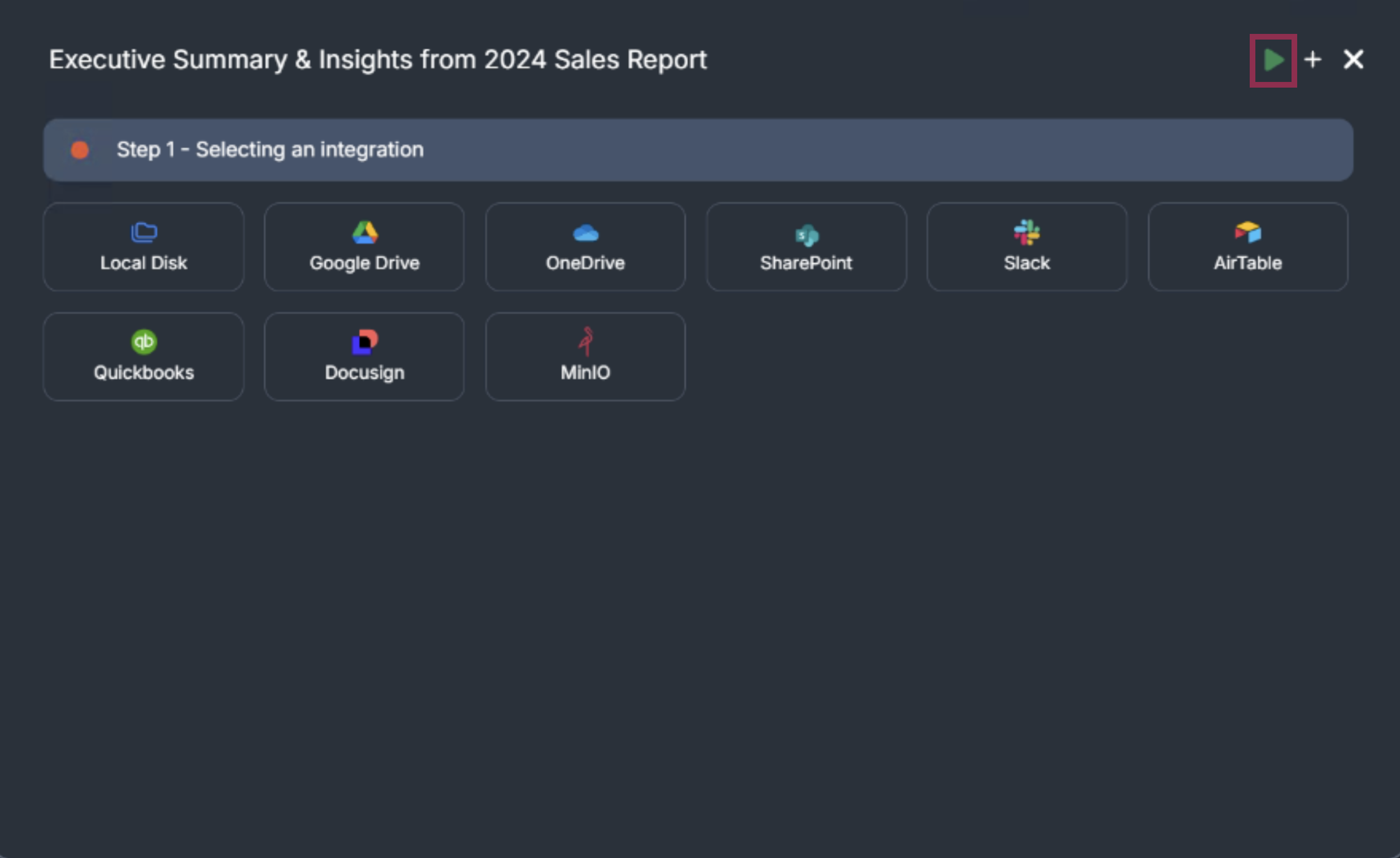Pick the Quickbooks integration

point(144,357)
